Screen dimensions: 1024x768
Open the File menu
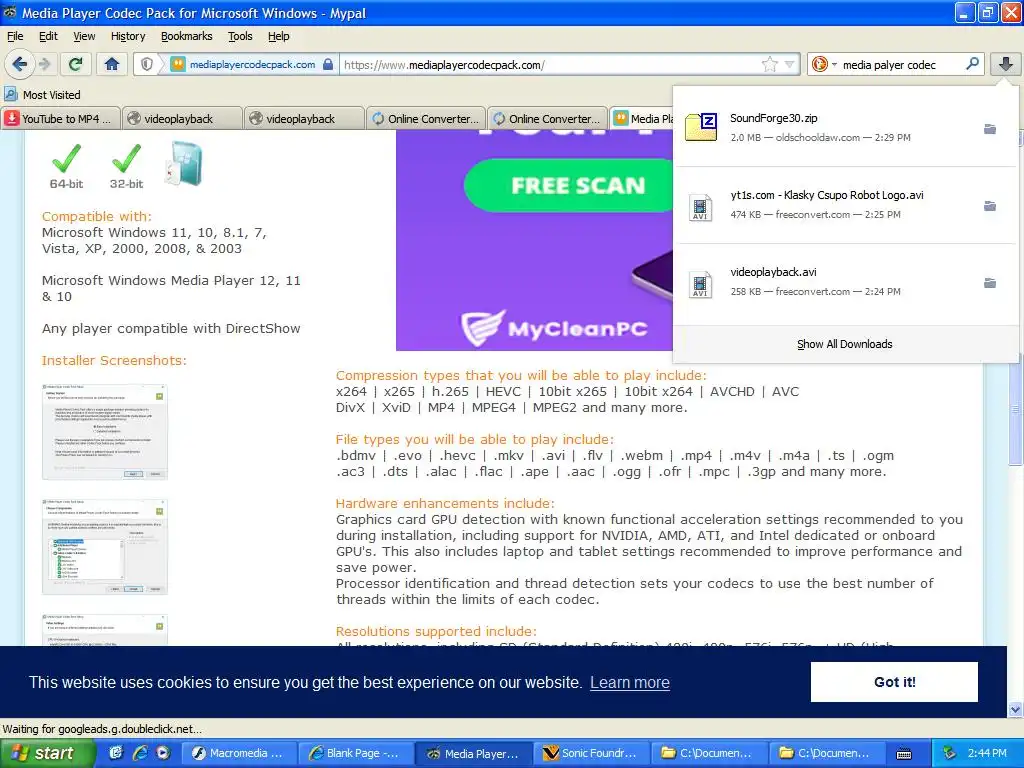[15, 37]
